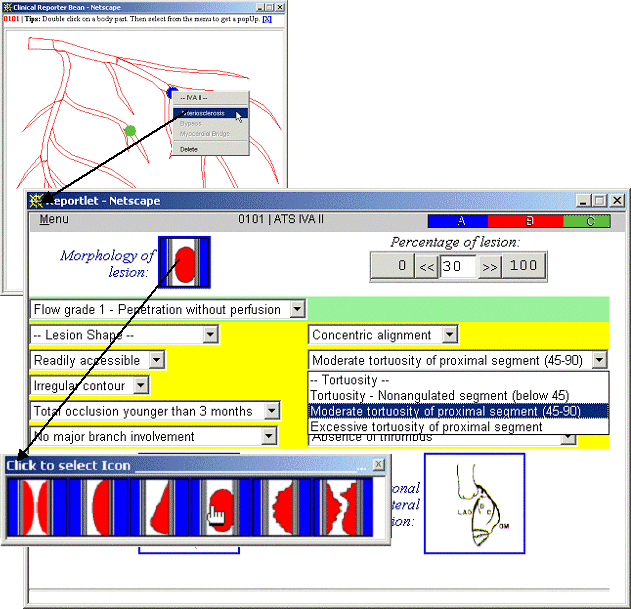The width and height of the screenshot is (631, 609).
Task: Open the Menu in Reportlet window
Action: [x=54, y=220]
